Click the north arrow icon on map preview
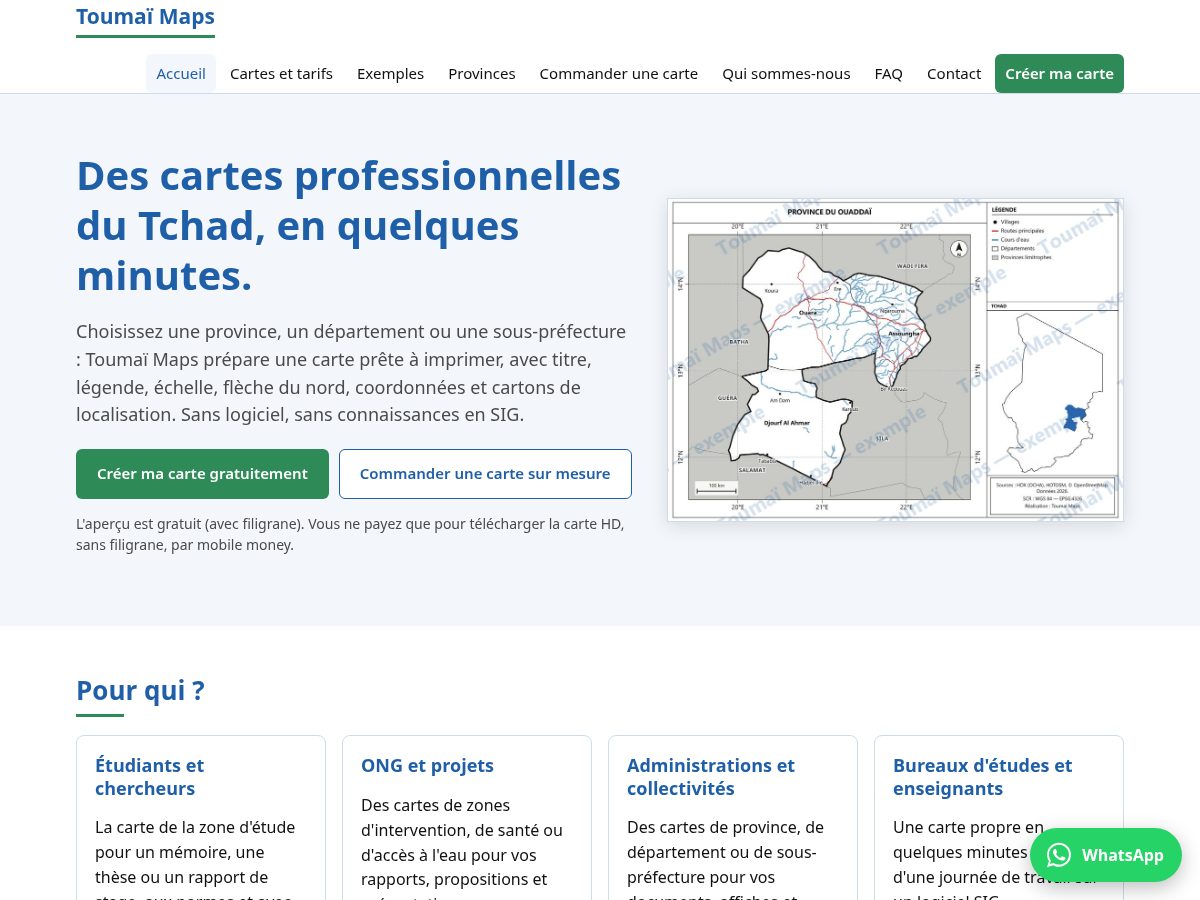 (x=958, y=248)
